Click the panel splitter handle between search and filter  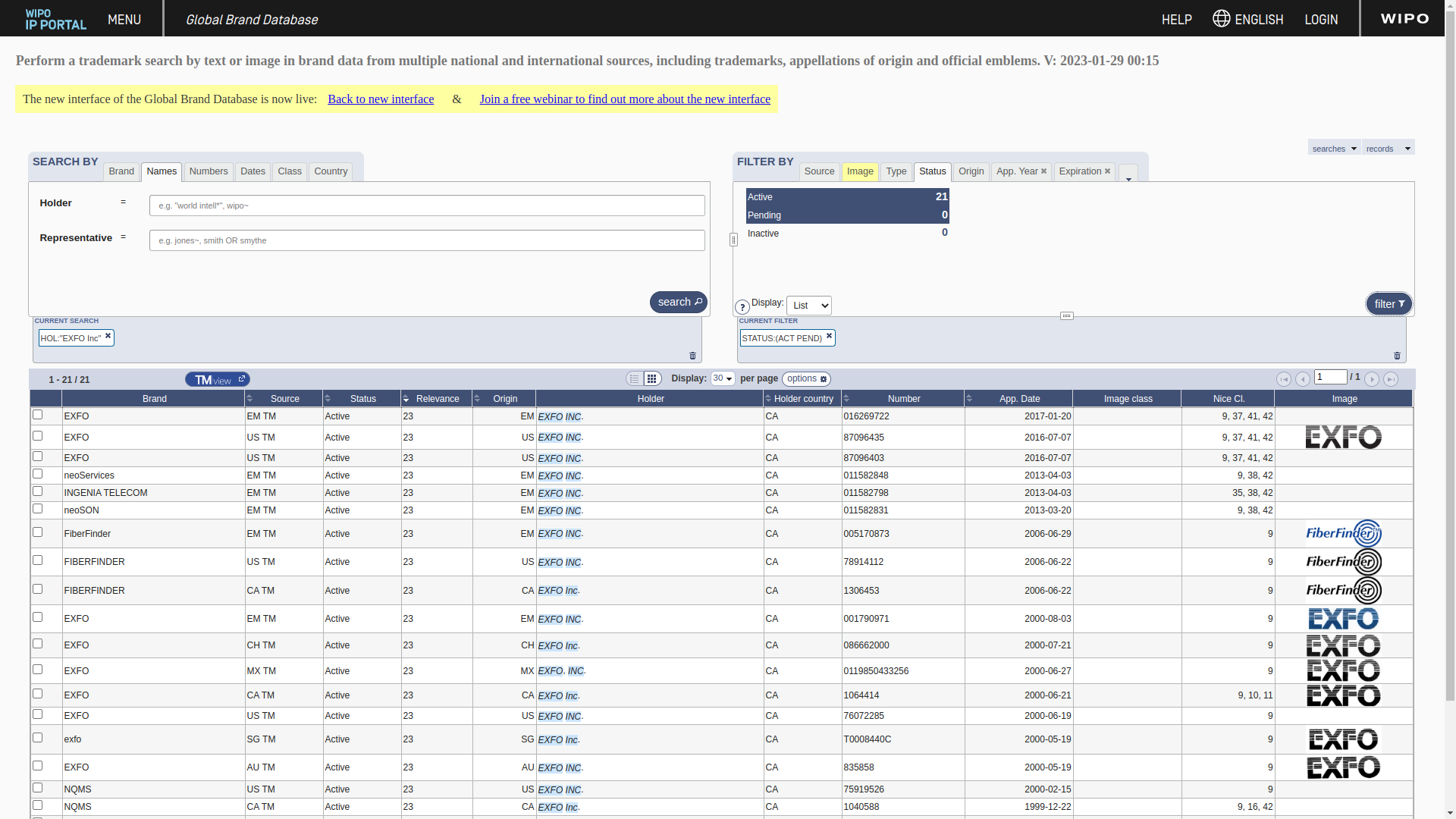[x=733, y=240]
